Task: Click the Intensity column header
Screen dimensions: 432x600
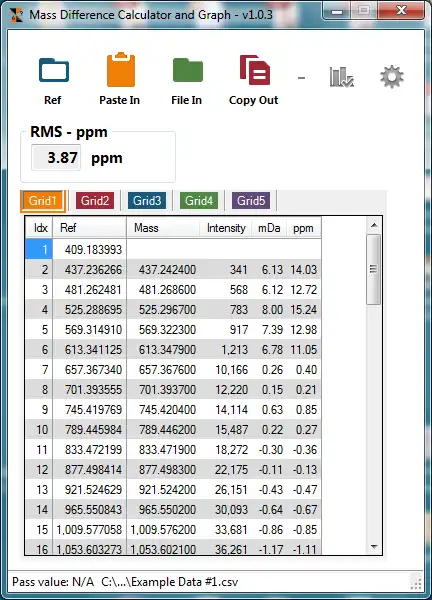Action: click(x=226, y=228)
